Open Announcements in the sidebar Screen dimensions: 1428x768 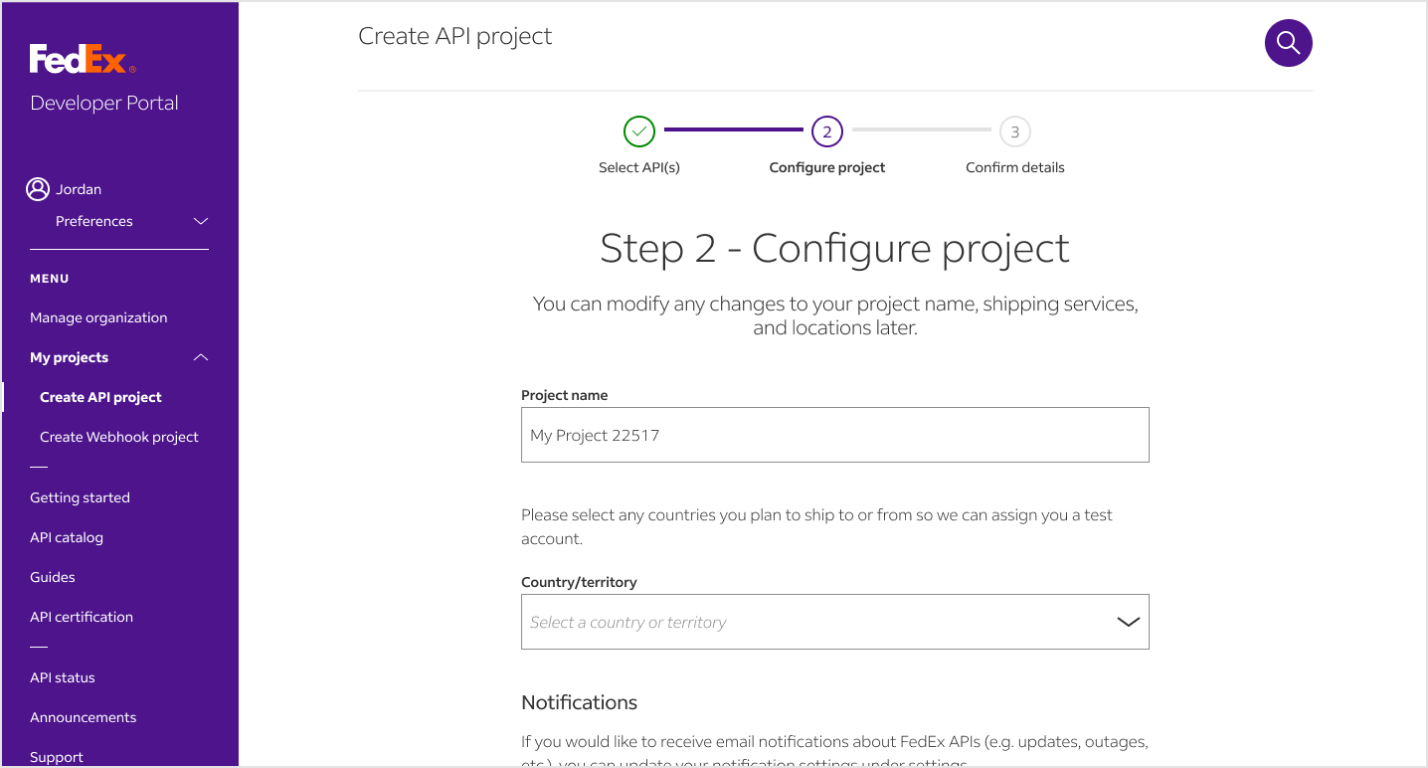point(83,718)
